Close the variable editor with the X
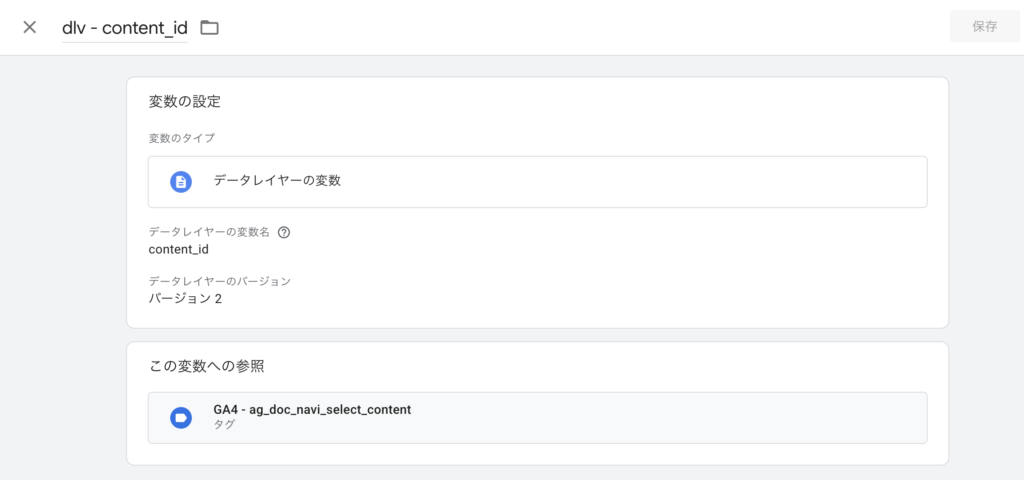 (x=30, y=27)
